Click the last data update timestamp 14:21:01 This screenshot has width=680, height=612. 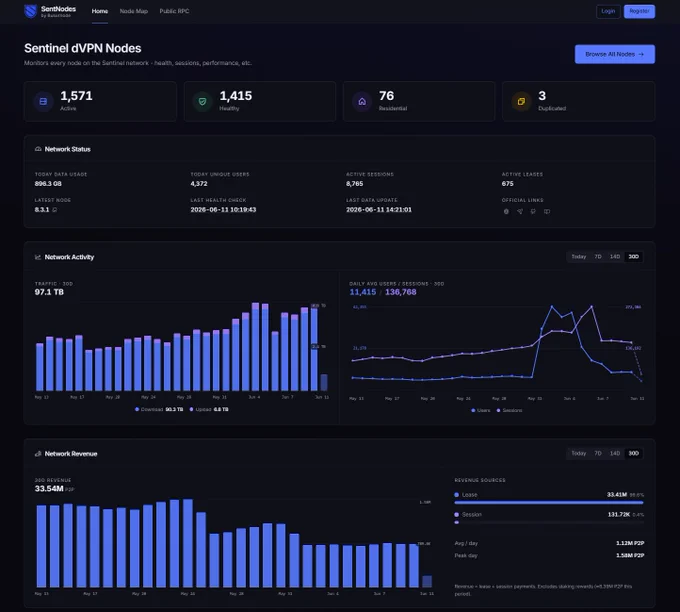click(x=379, y=210)
